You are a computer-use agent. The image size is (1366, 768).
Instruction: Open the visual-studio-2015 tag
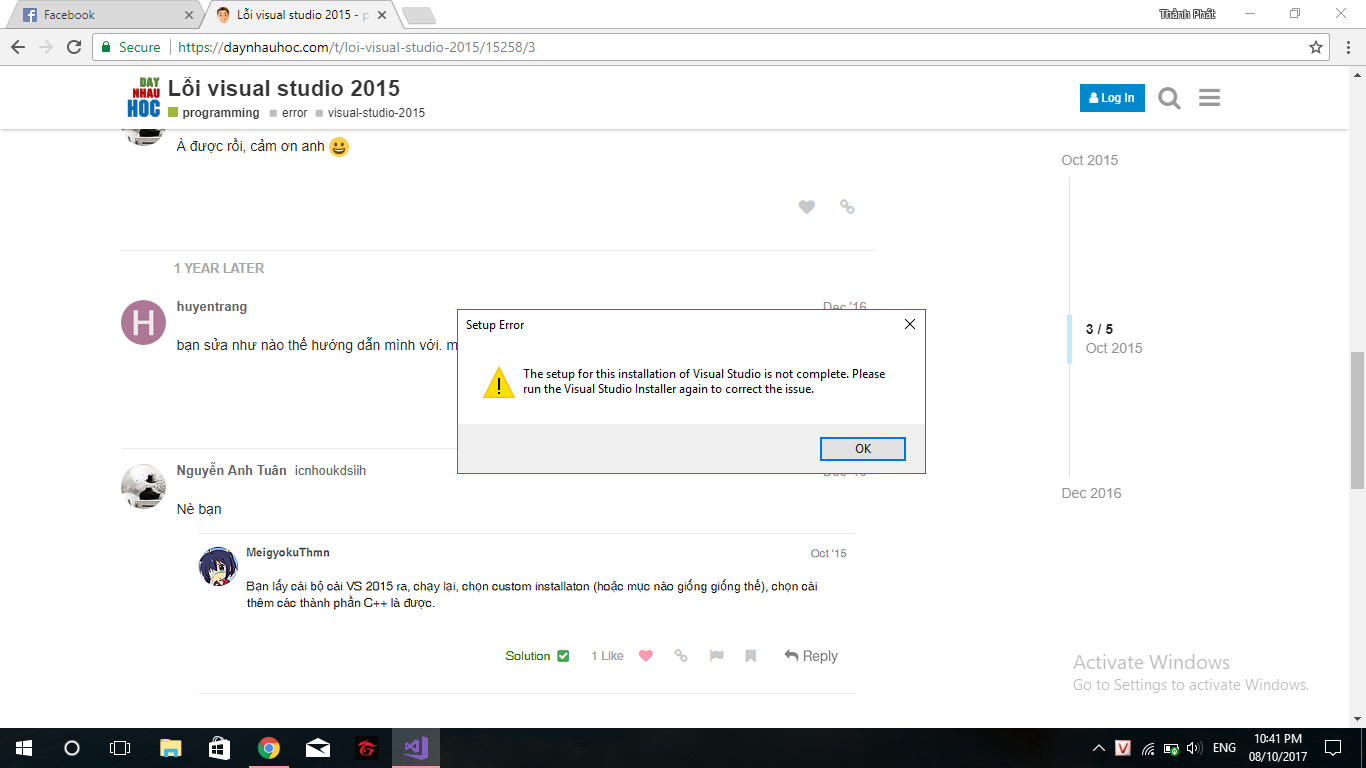click(370, 113)
